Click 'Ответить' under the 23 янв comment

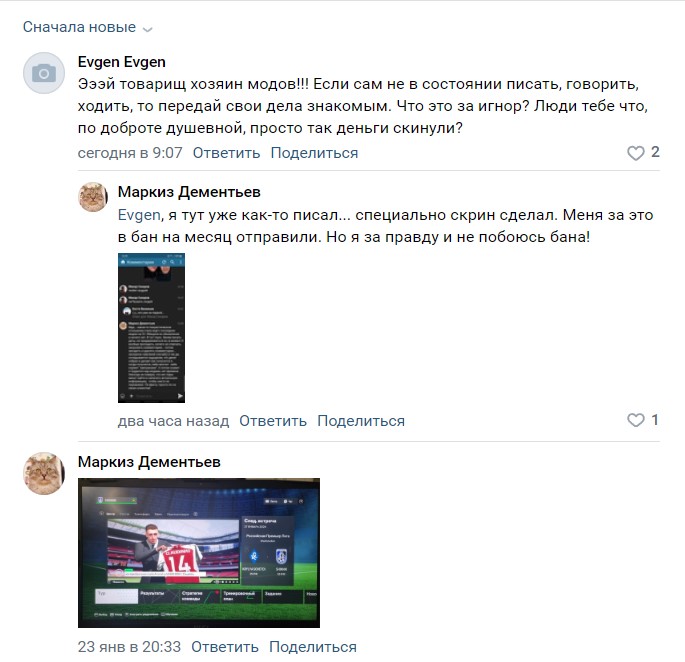click(225, 647)
